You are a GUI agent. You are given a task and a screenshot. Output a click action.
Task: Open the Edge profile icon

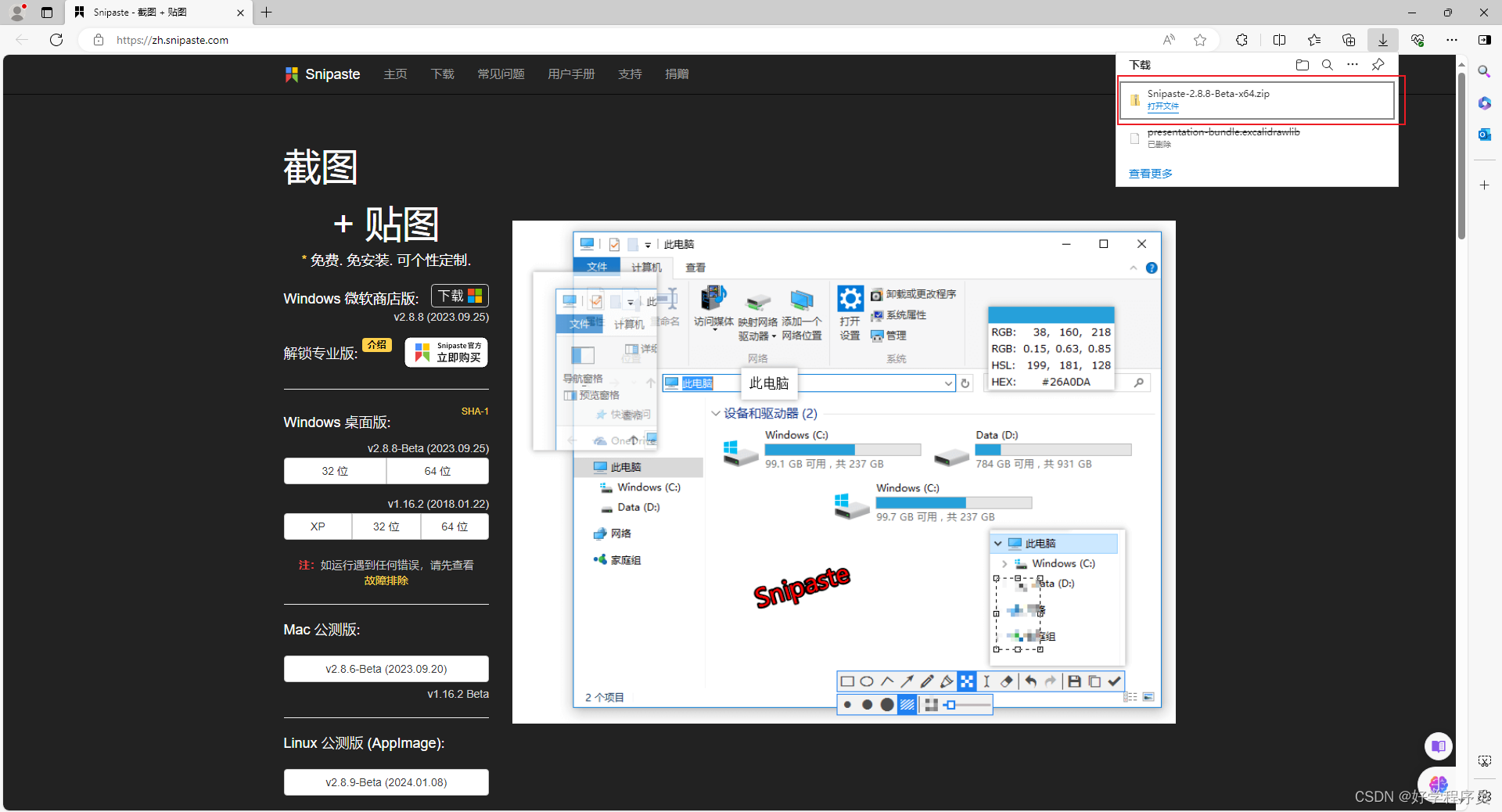tap(17, 12)
